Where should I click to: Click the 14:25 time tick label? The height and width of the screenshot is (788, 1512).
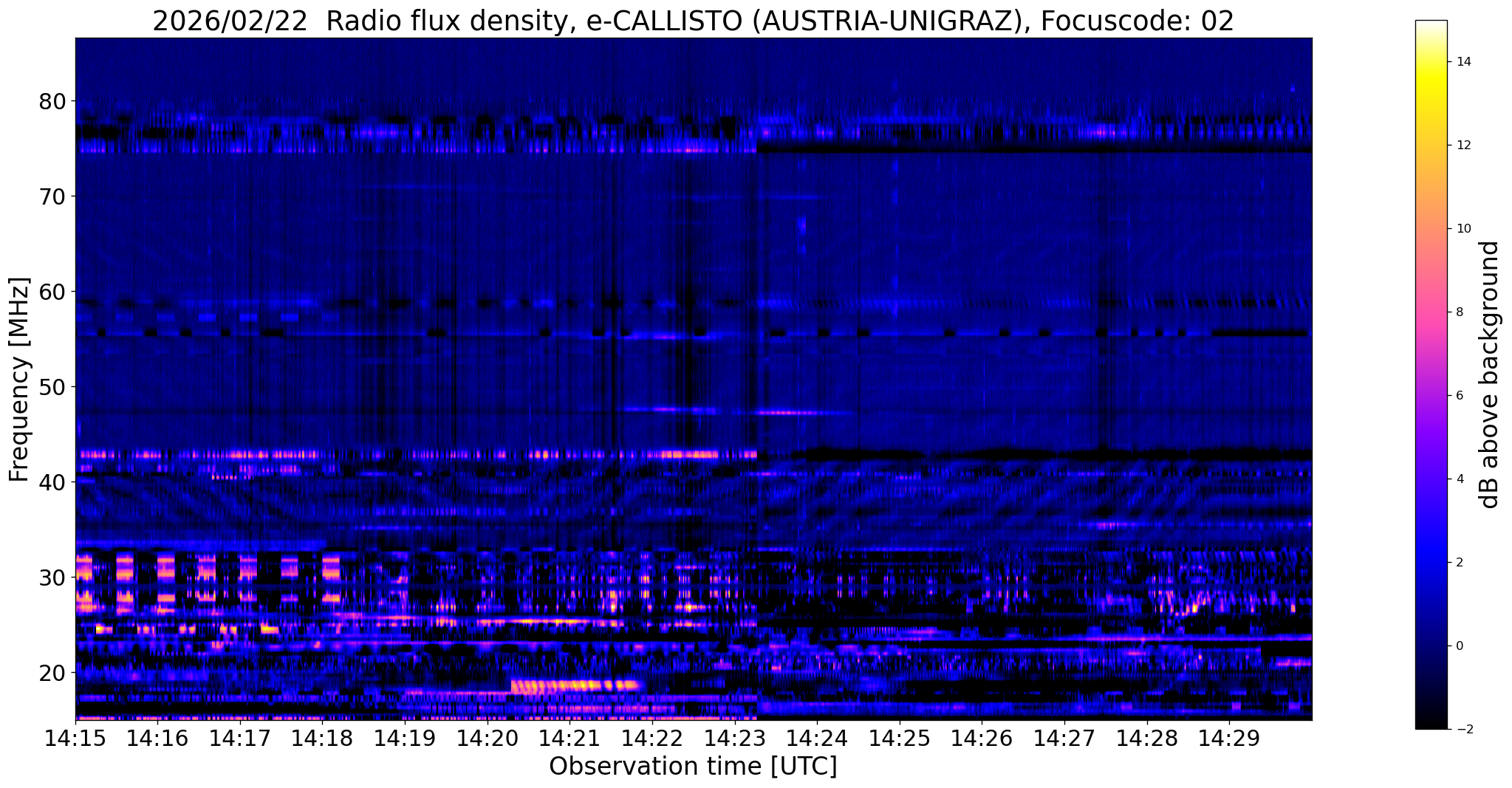point(900,738)
